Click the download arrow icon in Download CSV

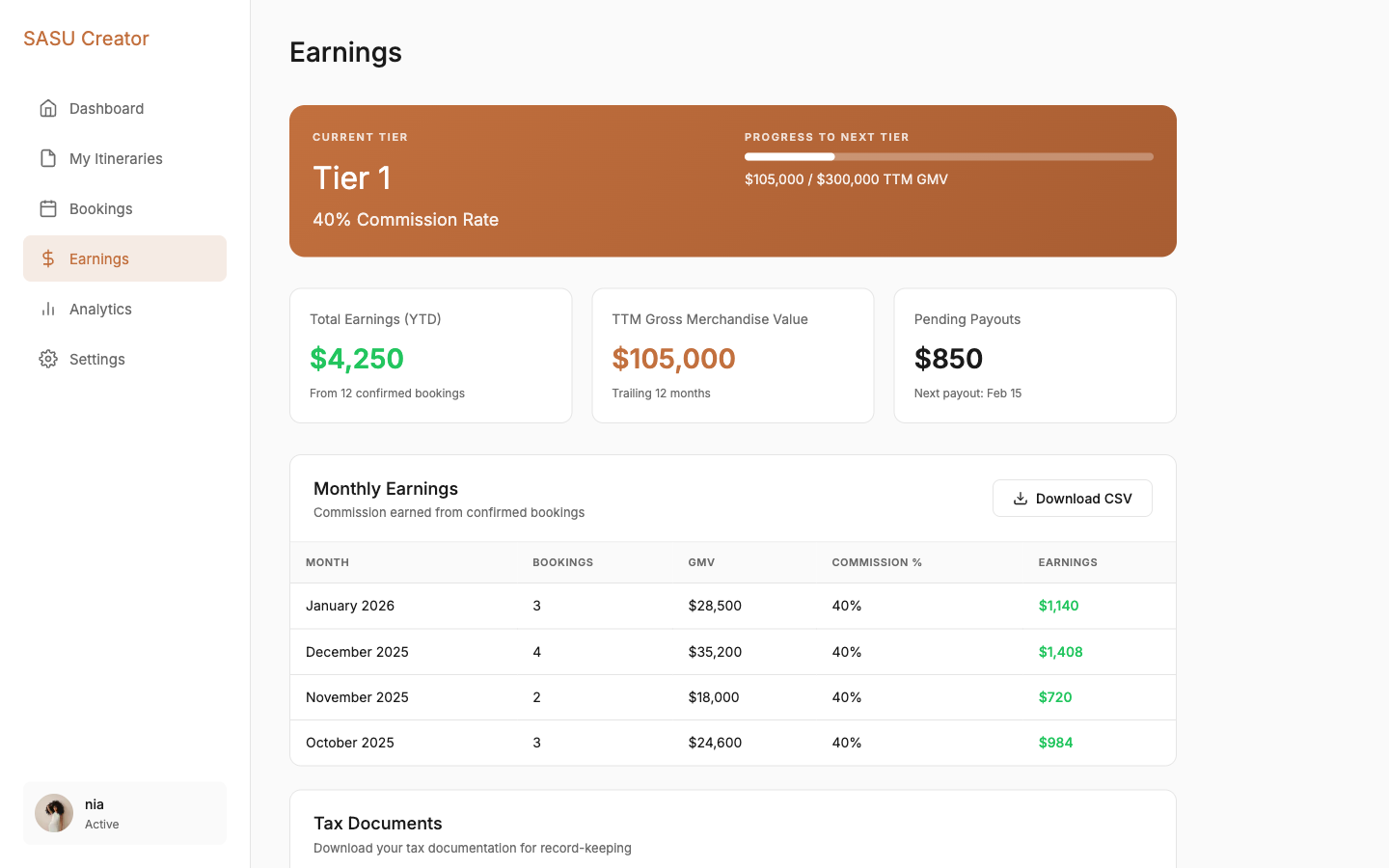point(1019,498)
